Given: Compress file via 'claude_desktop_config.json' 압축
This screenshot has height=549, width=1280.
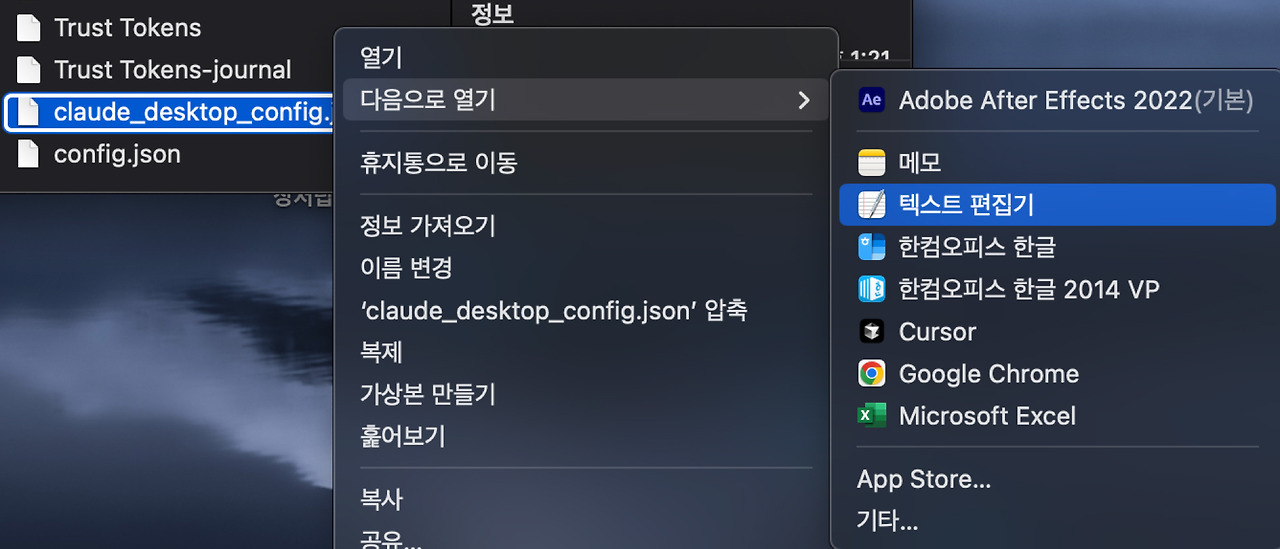Looking at the screenshot, I should (x=586, y=310).
